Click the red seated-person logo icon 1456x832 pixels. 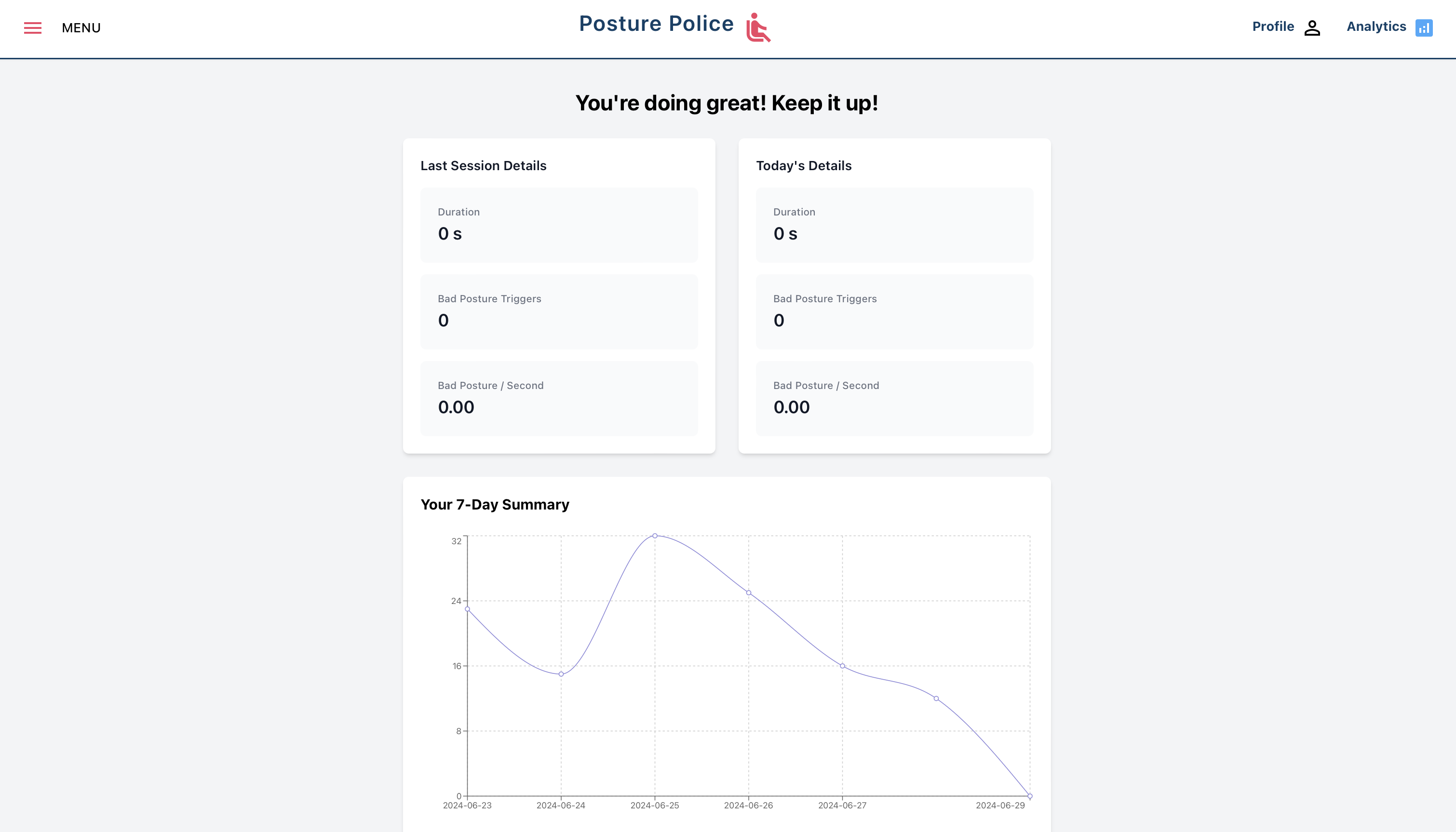tap(758, 27)
